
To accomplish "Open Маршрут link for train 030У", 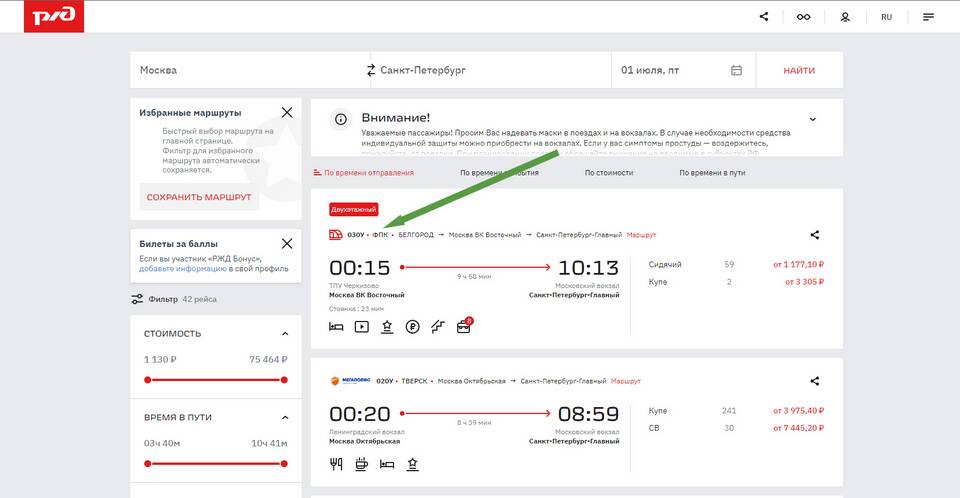I will coord(641,235).
